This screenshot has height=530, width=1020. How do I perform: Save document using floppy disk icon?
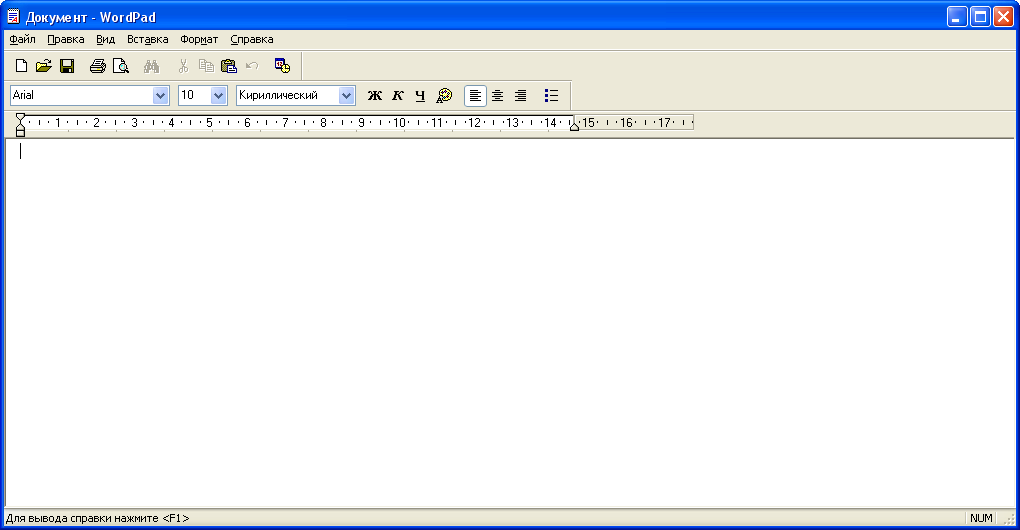67,66
